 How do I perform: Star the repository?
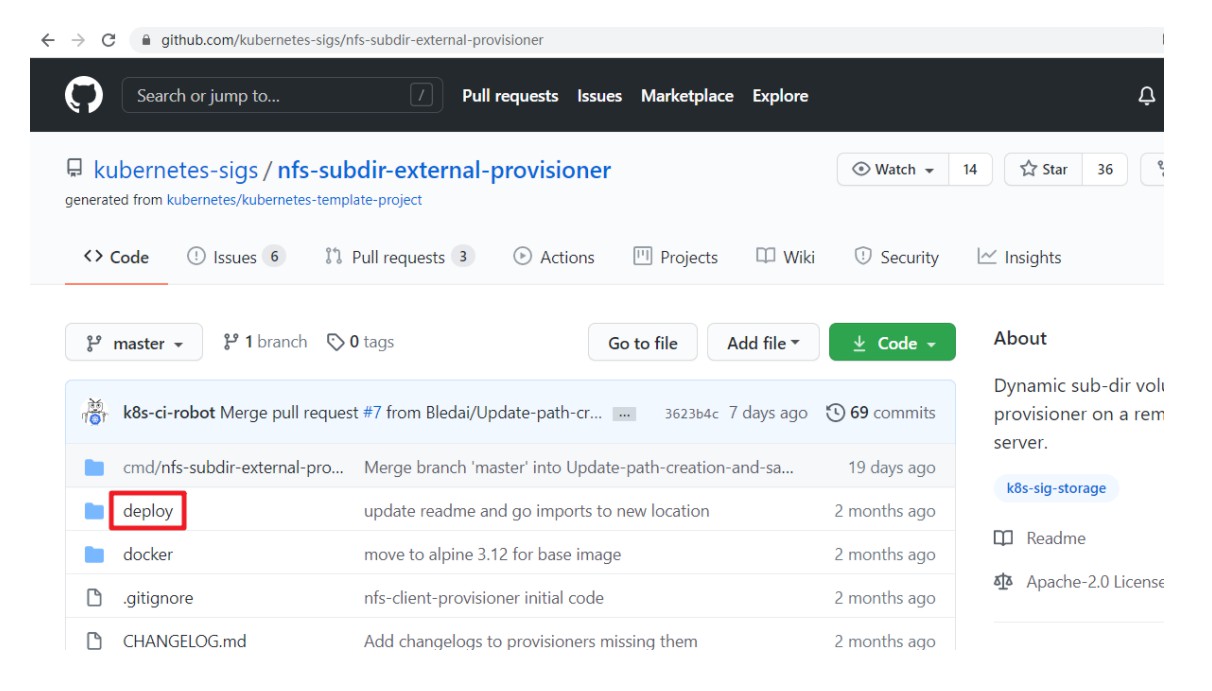click(x=1043, y=169)
